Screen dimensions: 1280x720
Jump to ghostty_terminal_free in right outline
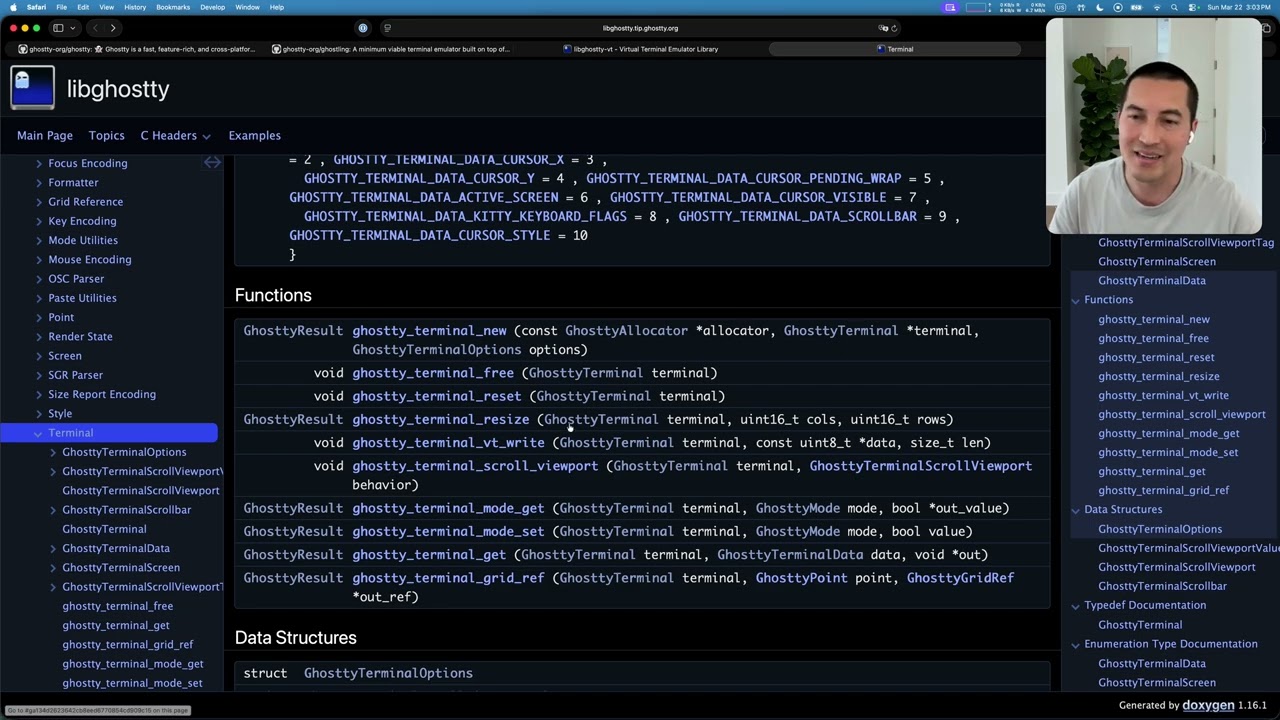[1153, 338]
